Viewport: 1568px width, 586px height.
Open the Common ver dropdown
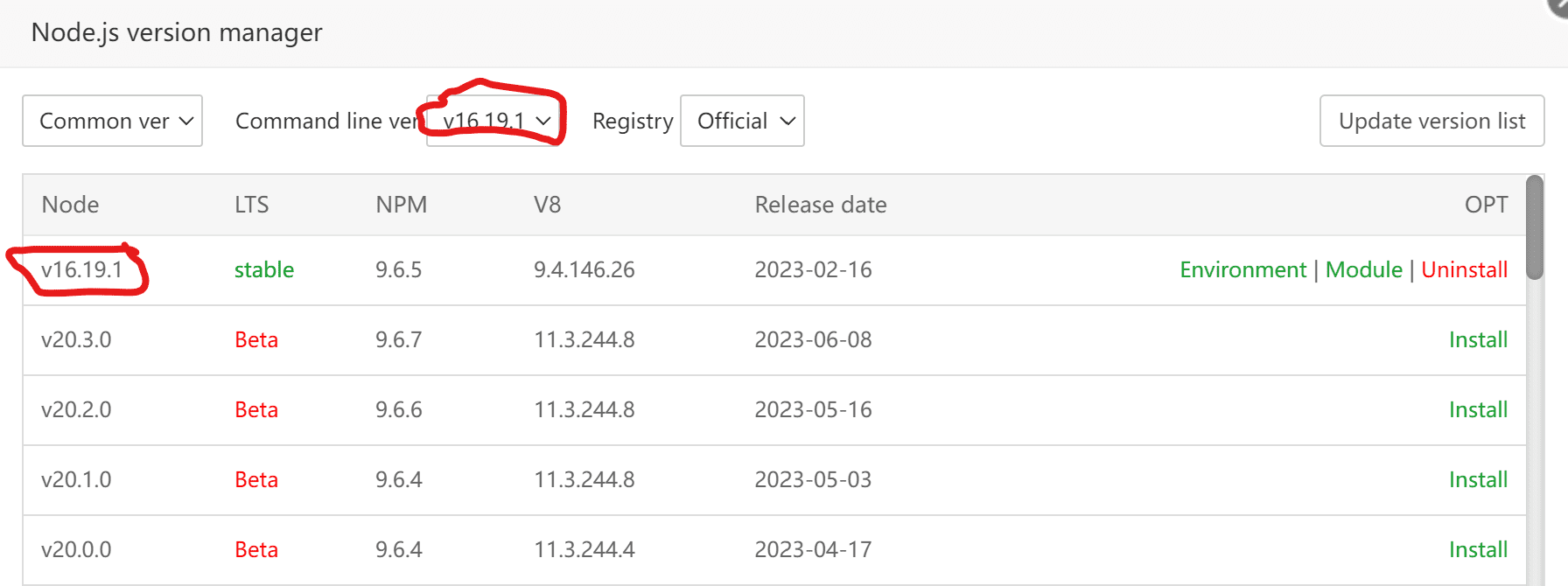coord(112,121)
